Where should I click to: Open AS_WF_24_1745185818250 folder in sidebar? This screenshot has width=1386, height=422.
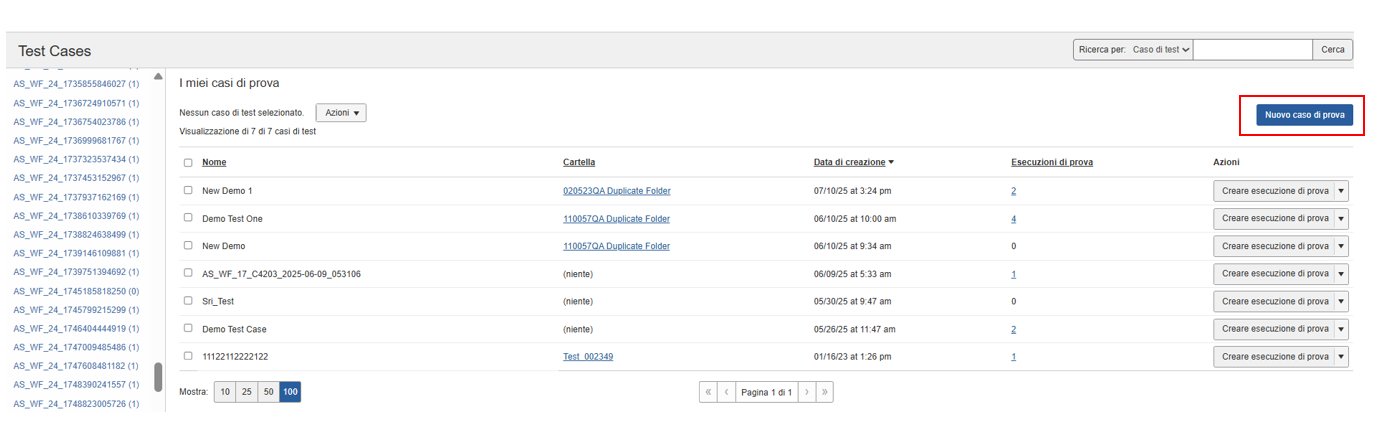[76, 291]
